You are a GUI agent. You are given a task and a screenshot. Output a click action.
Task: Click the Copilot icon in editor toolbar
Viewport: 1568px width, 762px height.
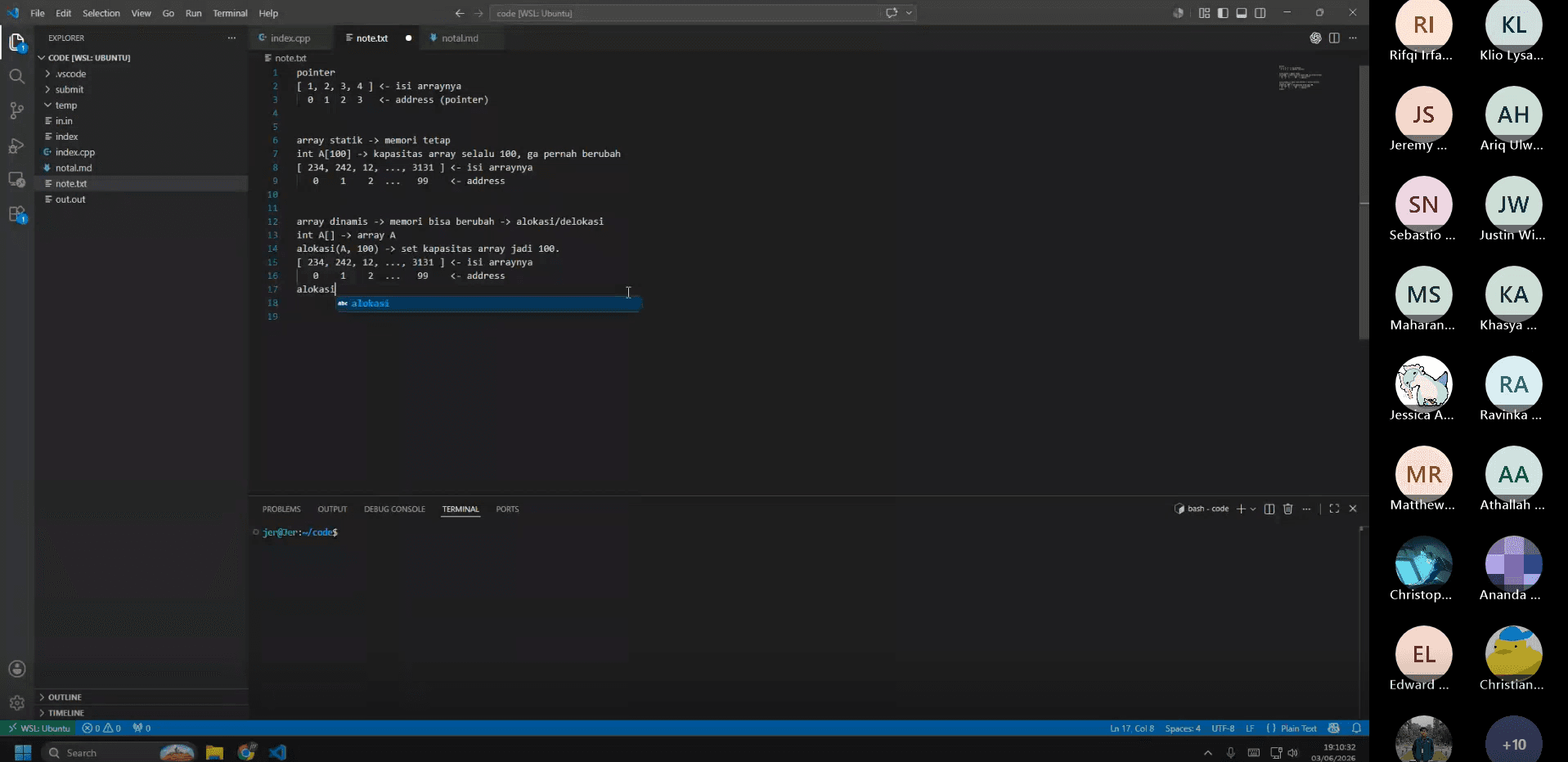point(1315,38)
